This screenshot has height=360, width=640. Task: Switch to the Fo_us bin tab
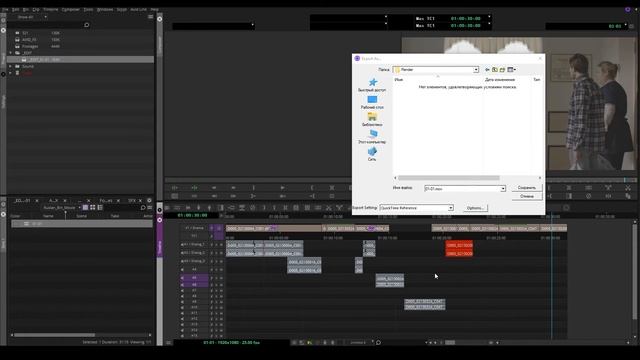coord(106,200)
